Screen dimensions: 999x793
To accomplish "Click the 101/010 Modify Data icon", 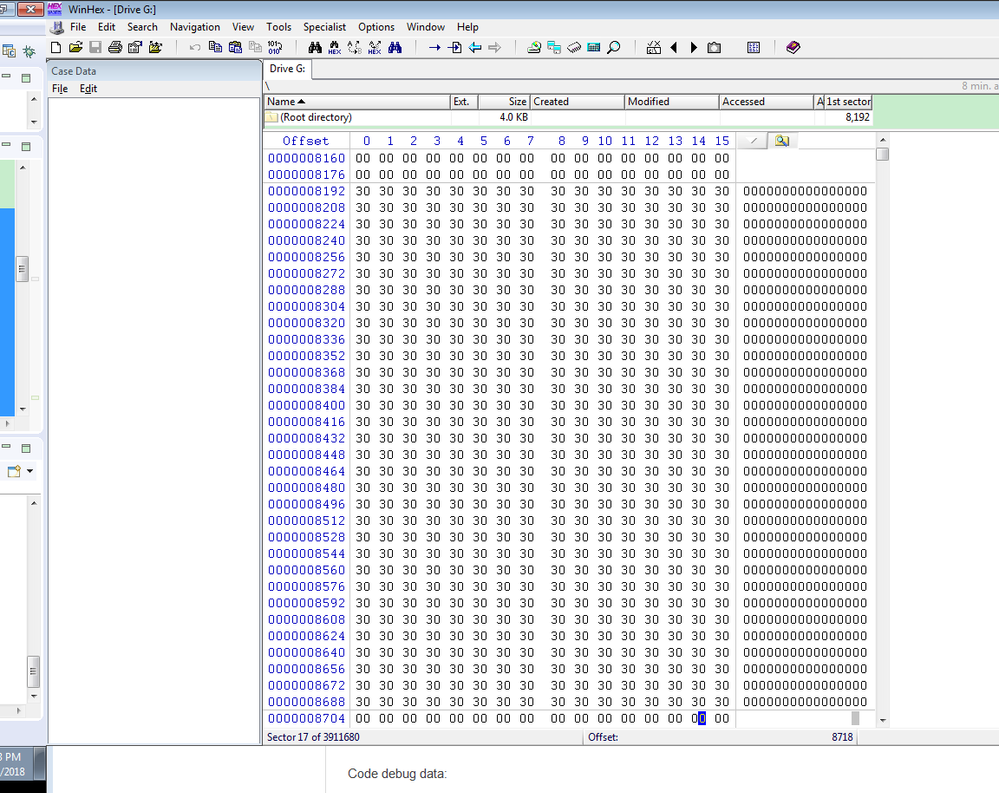I will click(x=275, y=47).
